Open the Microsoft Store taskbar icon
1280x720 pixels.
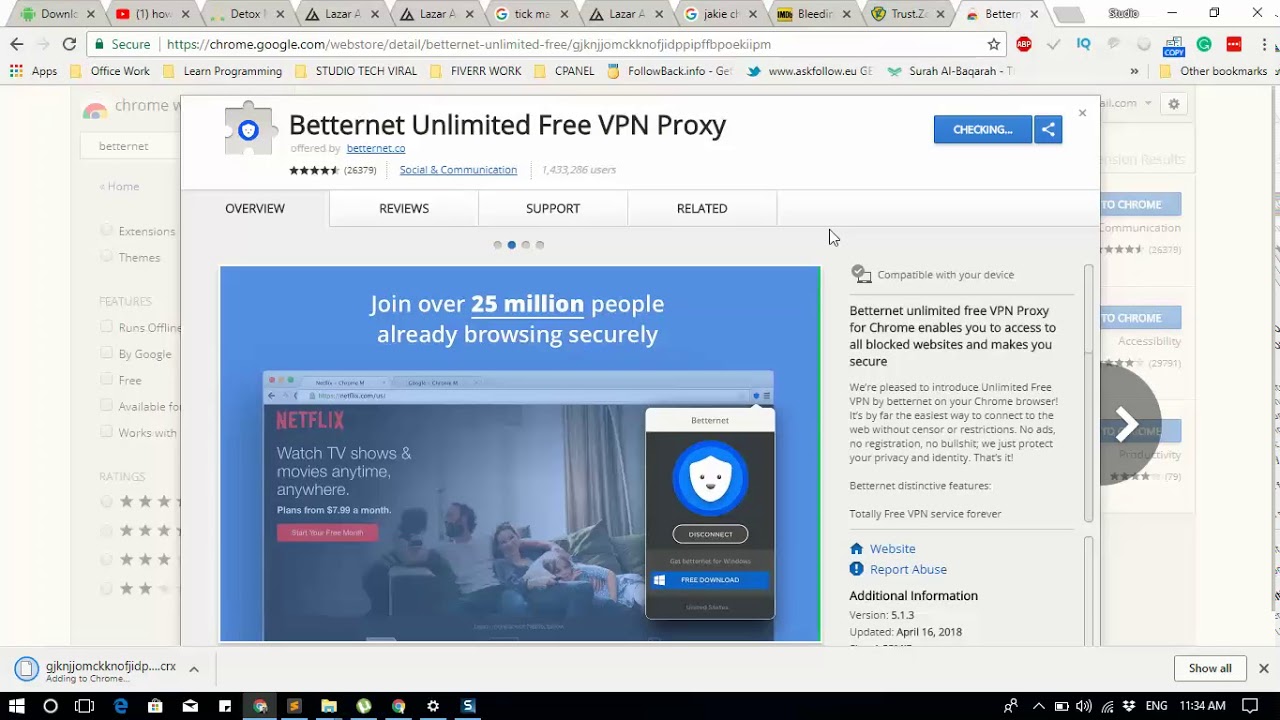coord(155,706)
